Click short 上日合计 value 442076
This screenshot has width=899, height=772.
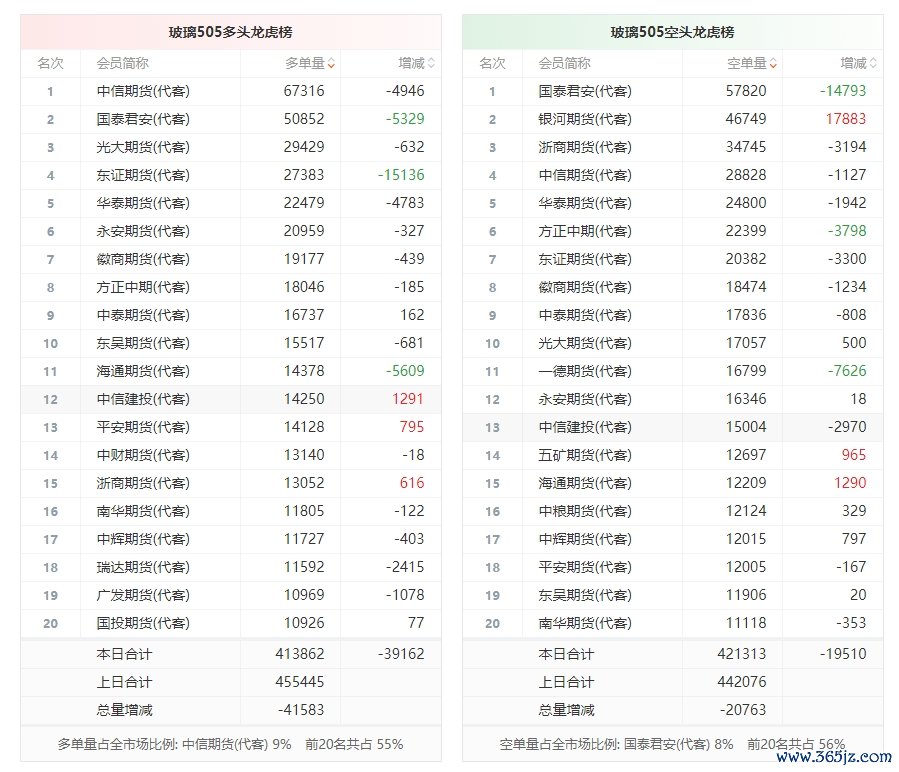[x=742, y=682]
